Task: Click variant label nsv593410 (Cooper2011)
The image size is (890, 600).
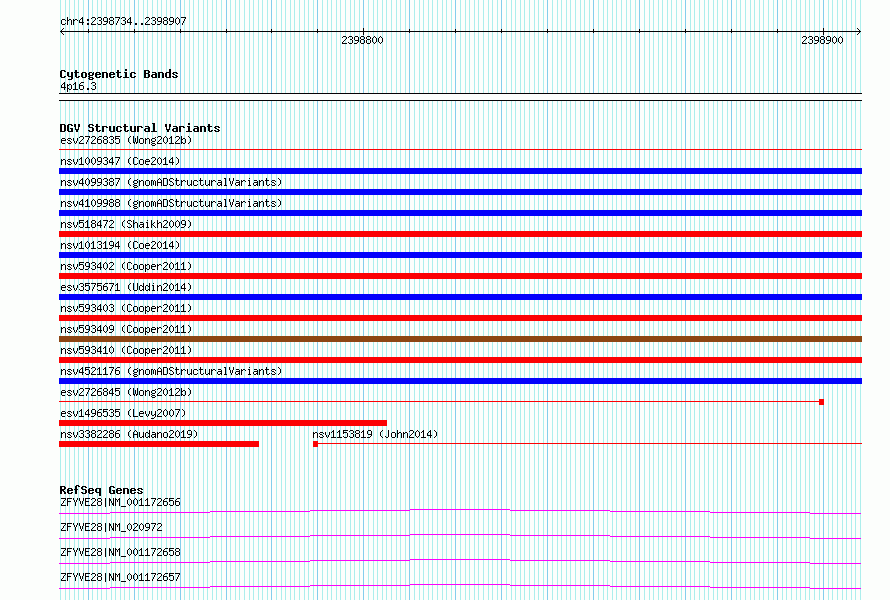Action: 126,350
